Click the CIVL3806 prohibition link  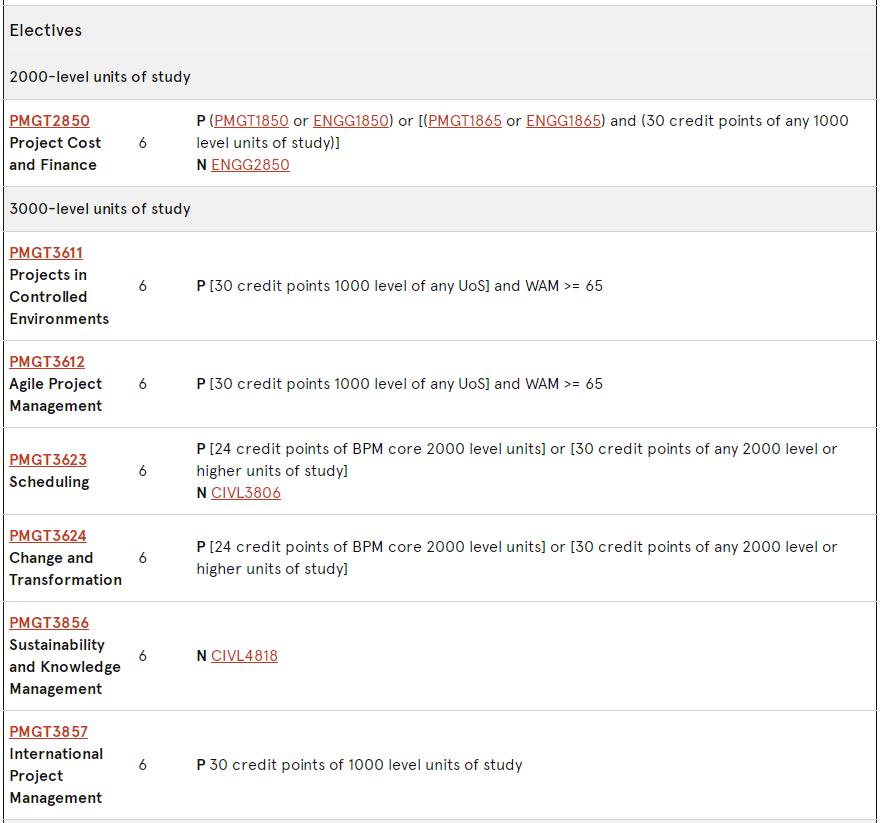point(246,493)
